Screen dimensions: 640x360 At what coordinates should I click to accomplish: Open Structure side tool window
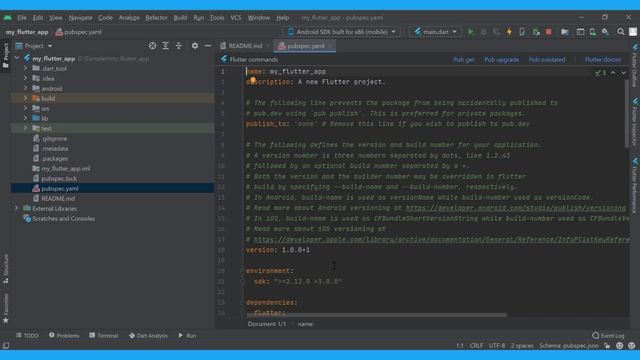(x=6, y=269)
